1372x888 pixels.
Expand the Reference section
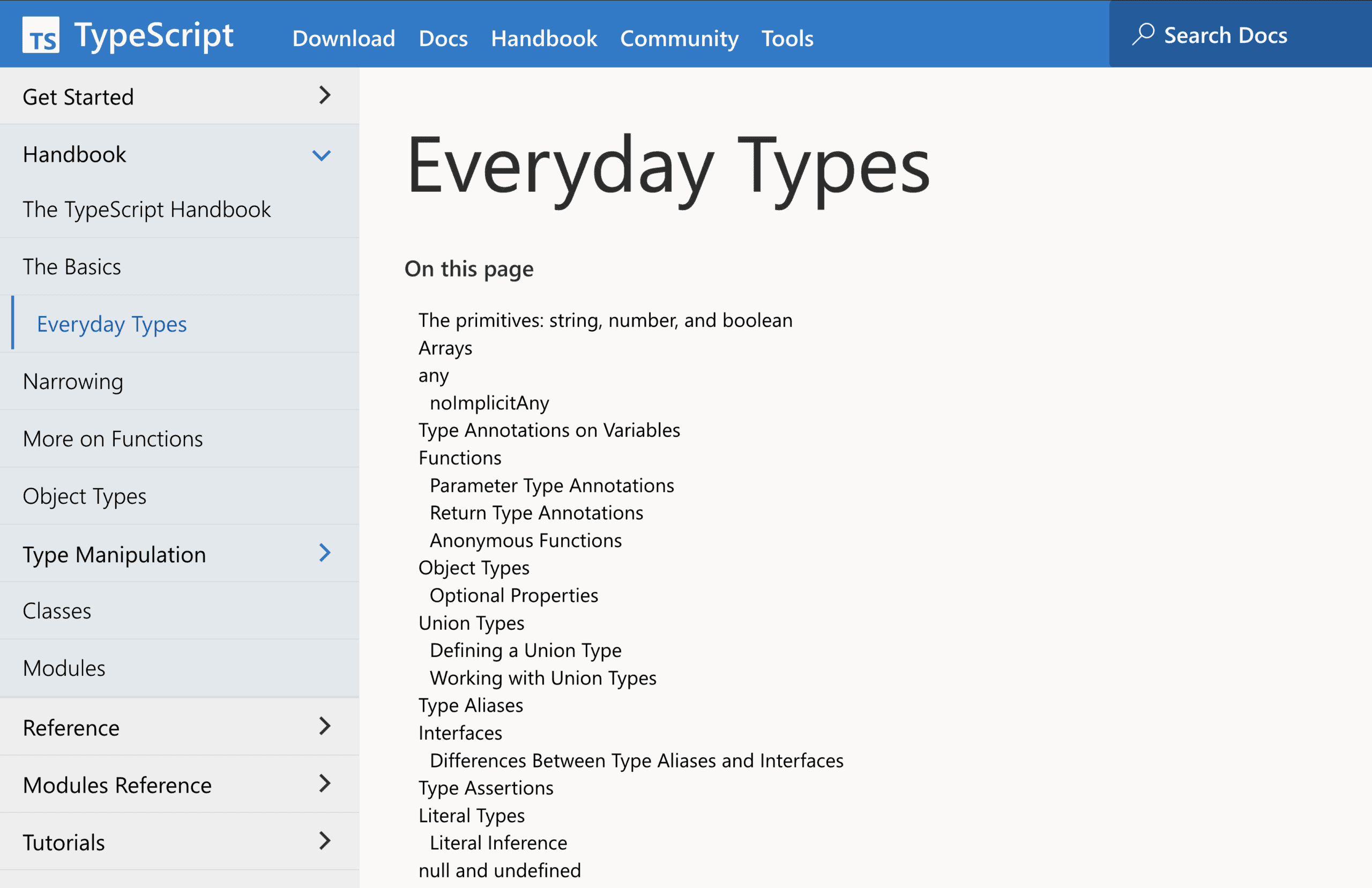[325, 727]
